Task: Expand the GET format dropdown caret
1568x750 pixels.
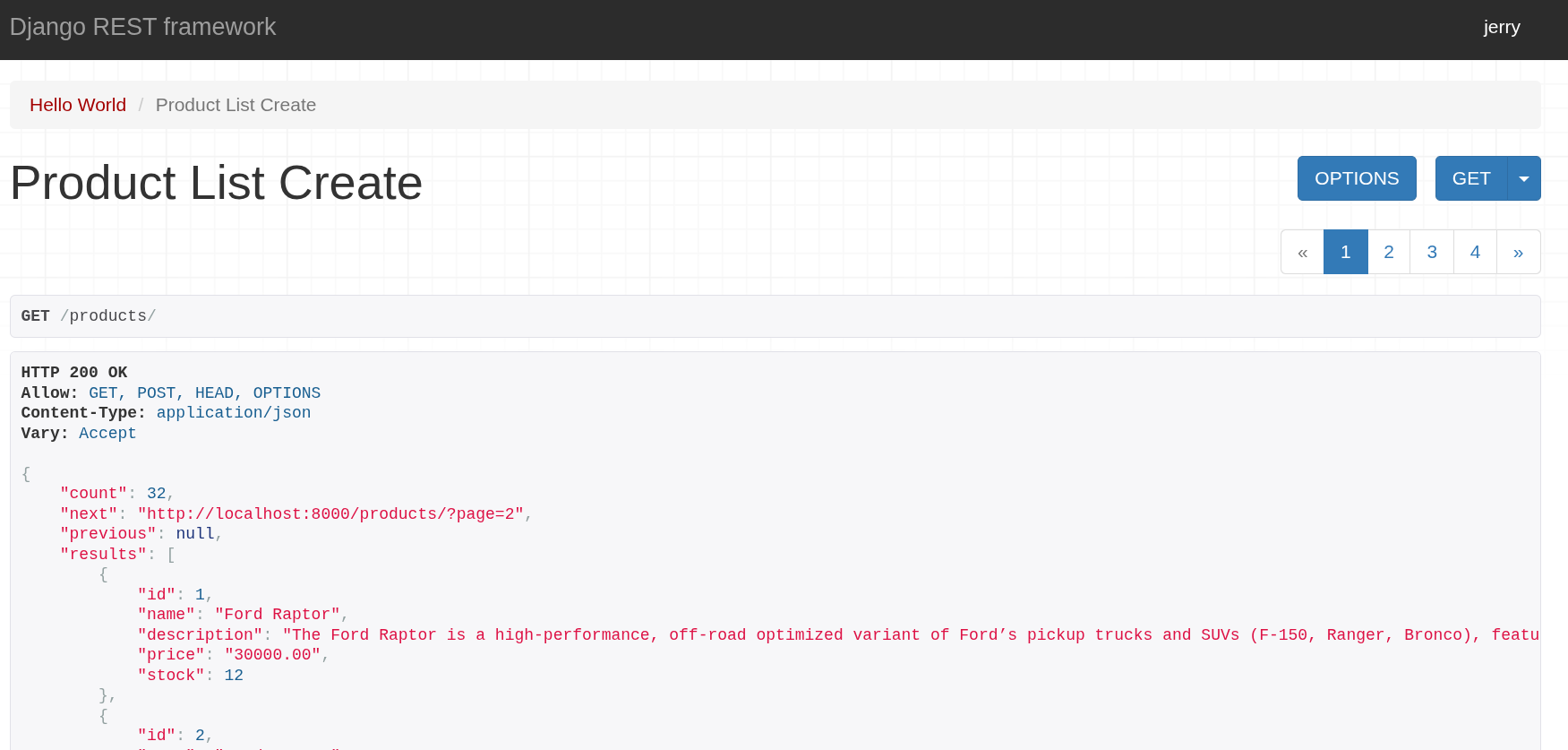Action: tap(1524, 178)
